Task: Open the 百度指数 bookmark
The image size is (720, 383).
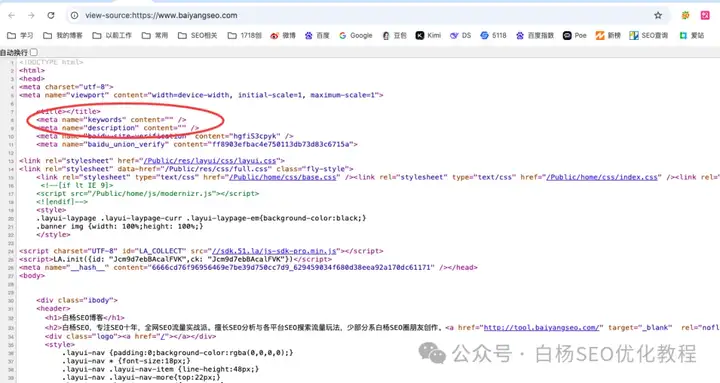Action: [x=535, y=35]
